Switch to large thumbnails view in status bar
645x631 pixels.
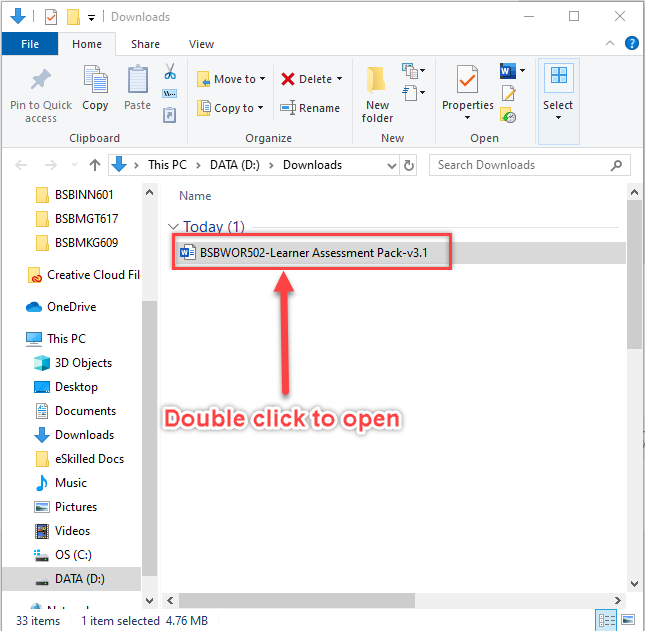coord(629,621)
